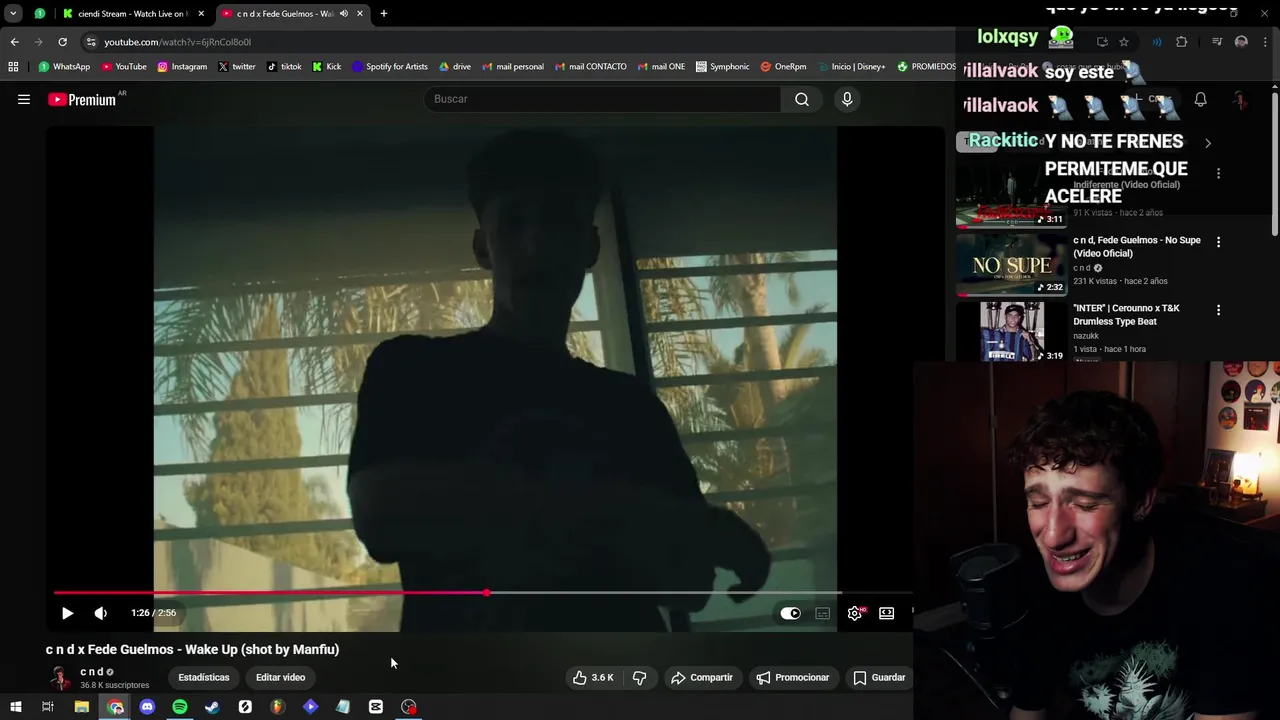
Task: Open YouTube bookmark
Action: (x=124, y=67)
